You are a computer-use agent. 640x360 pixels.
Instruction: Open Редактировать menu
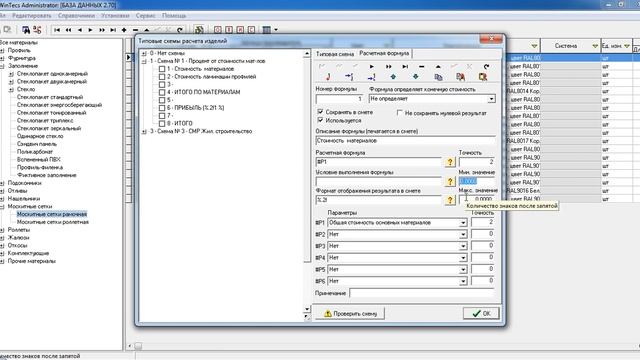tap(32, 16)
